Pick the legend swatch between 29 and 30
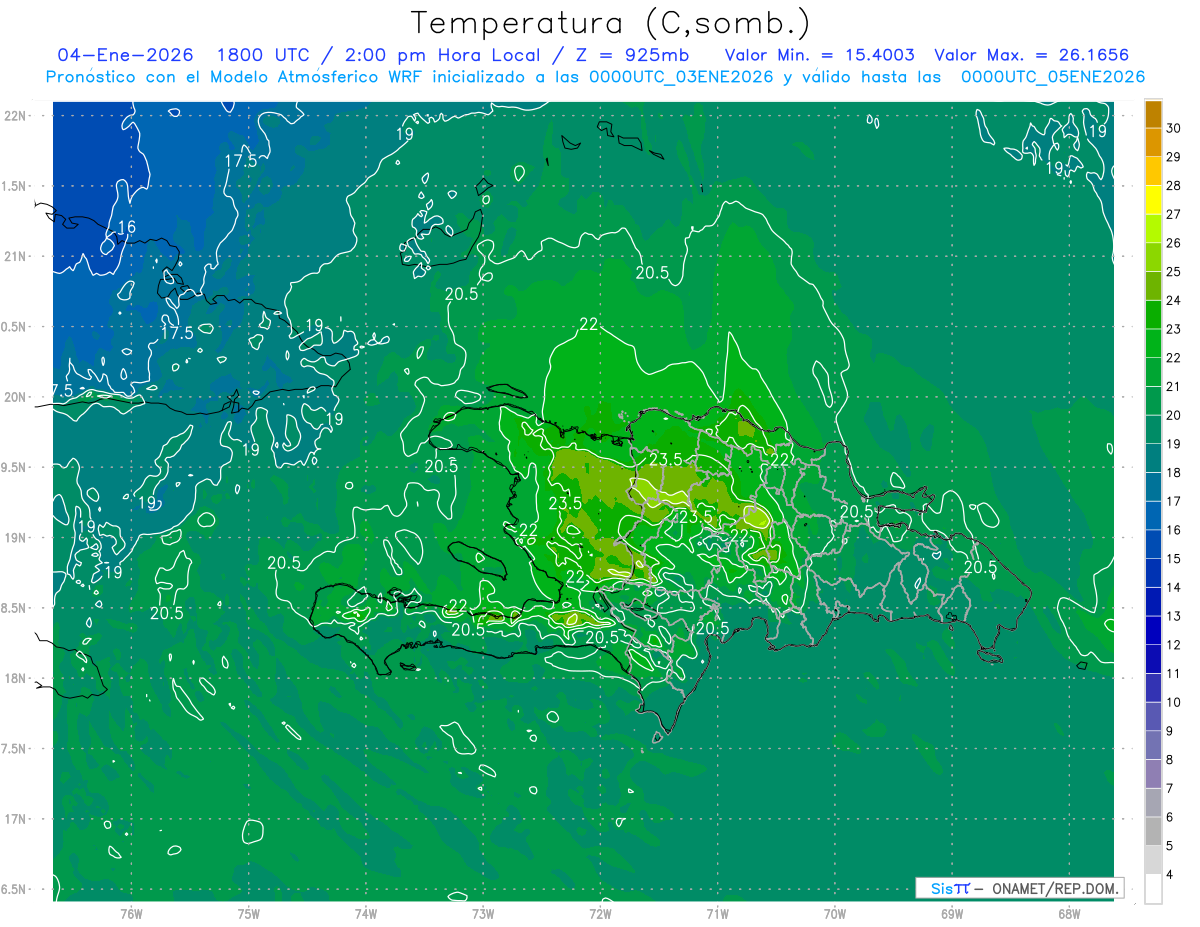The width and height of the screenshot is (1200, 927). (x=1153, y=143)
